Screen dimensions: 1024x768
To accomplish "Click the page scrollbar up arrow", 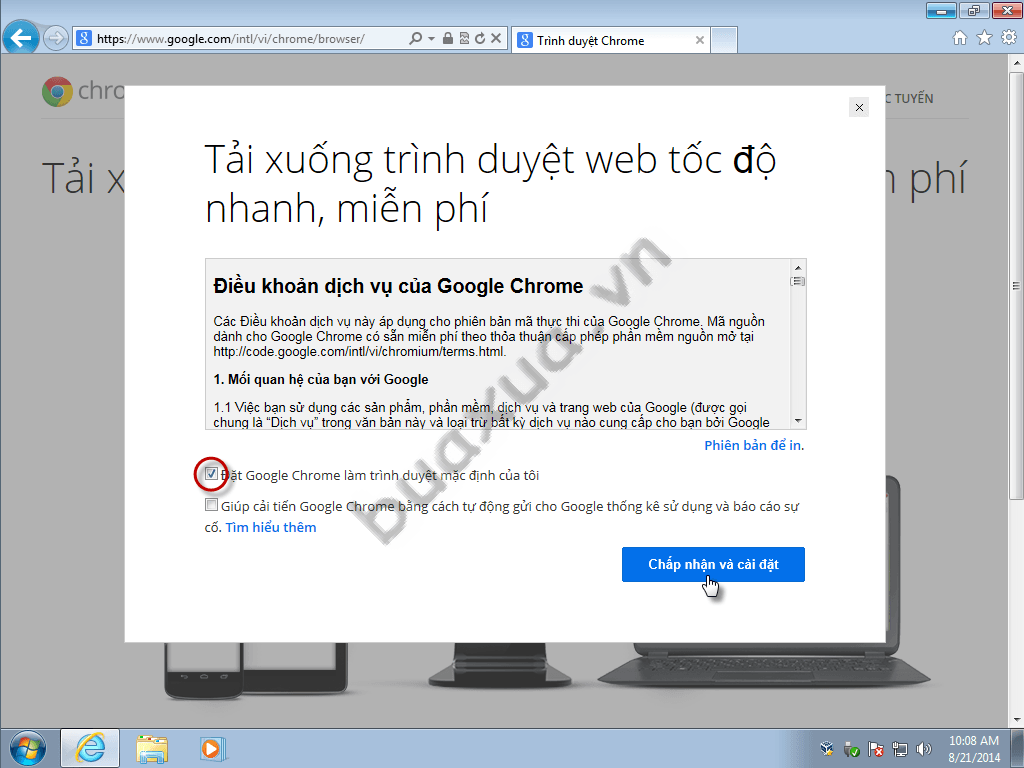I will pos(1016,63).
